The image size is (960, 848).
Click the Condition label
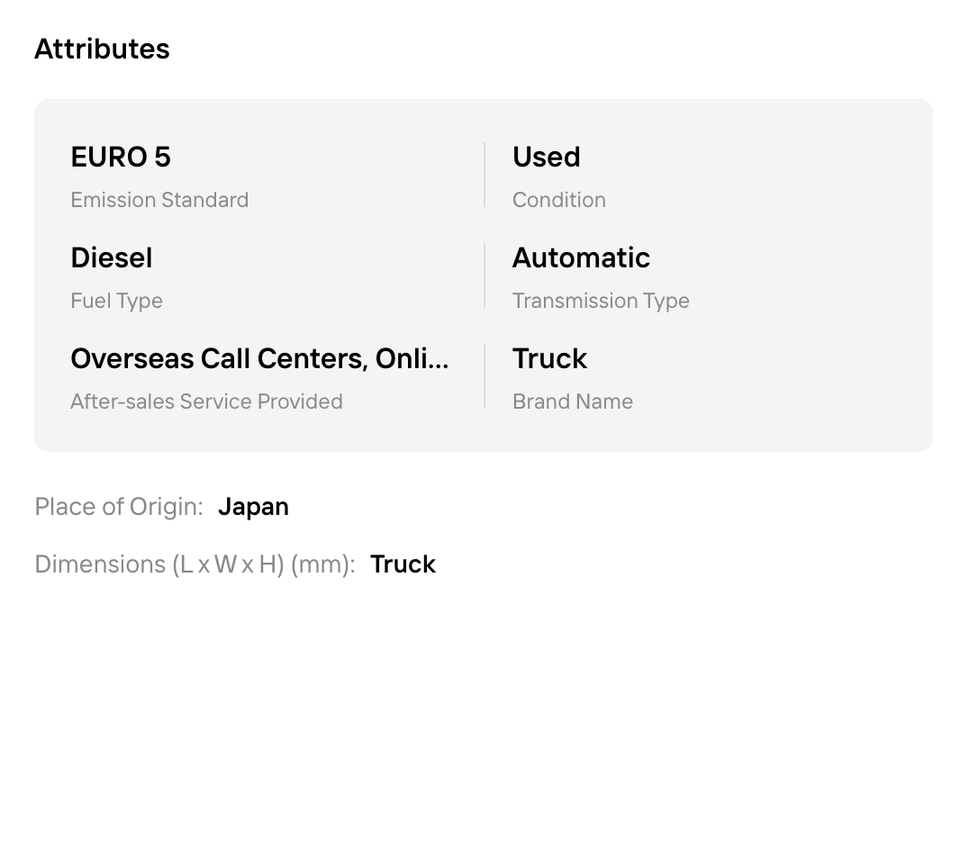[559, 200]
